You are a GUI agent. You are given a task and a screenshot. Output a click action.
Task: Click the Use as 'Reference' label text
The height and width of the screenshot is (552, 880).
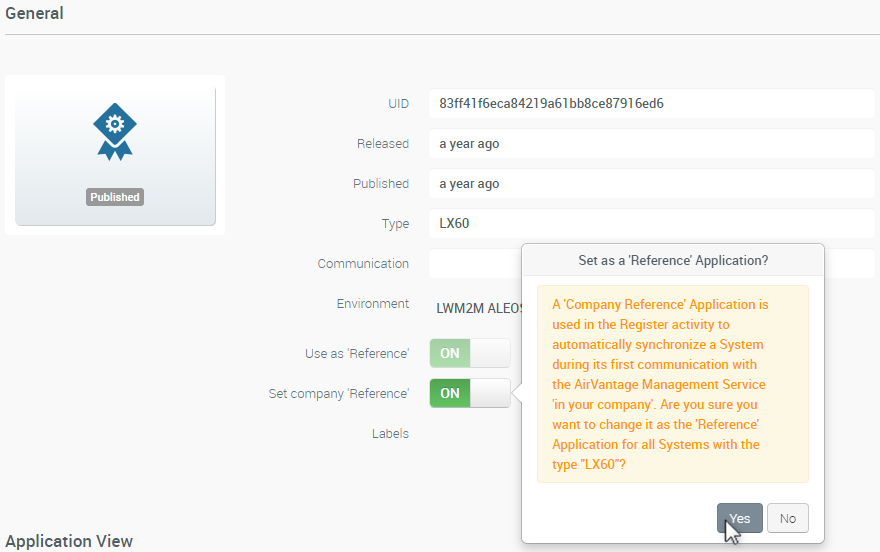click(356, 354)
